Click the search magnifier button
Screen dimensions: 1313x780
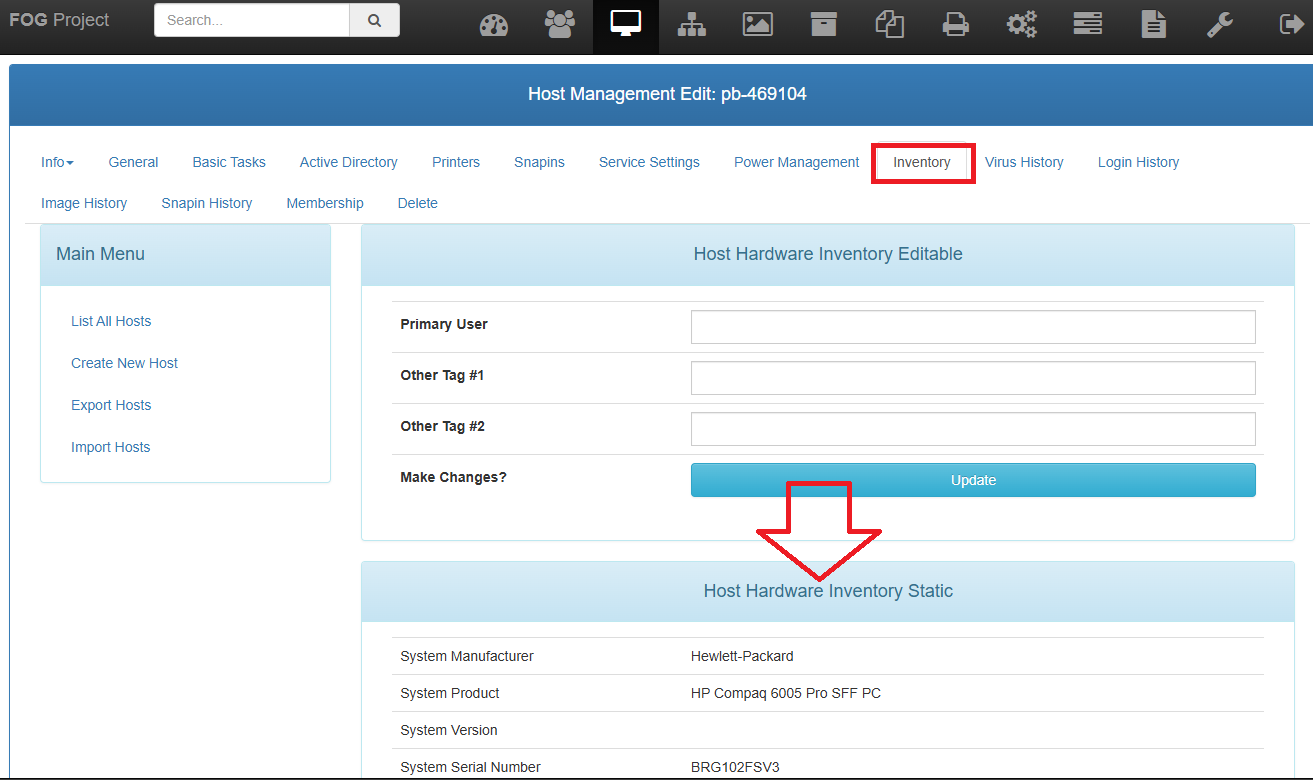coord(375,20)
